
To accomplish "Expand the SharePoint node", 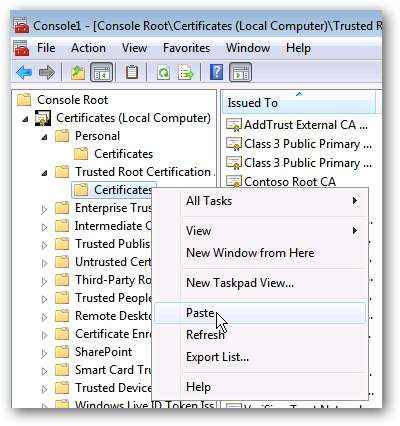I will [44, 353].
